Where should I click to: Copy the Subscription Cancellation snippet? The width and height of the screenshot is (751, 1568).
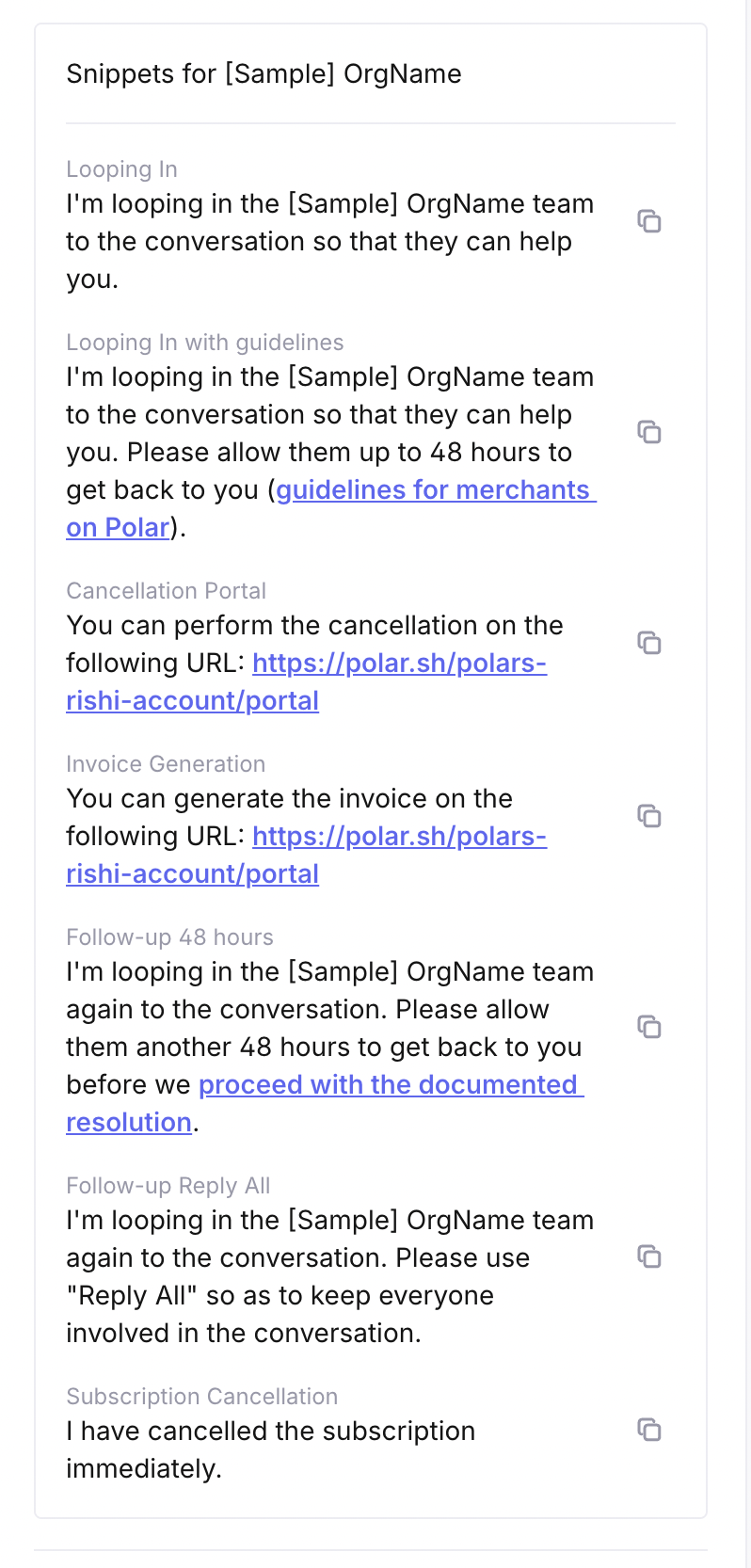tap(649, 1431)
